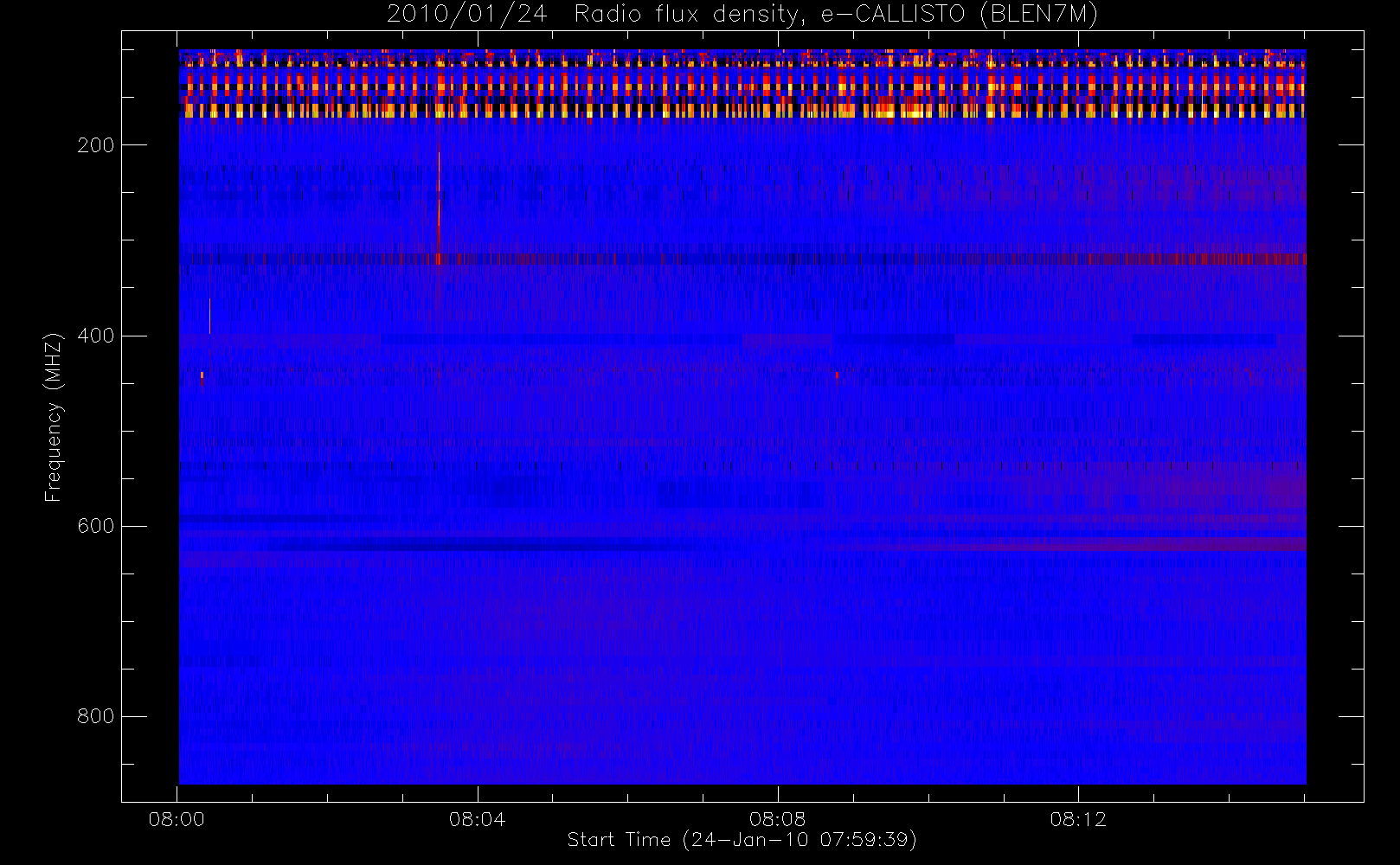Click the 600 frequency tick label

tap(96, 526)
